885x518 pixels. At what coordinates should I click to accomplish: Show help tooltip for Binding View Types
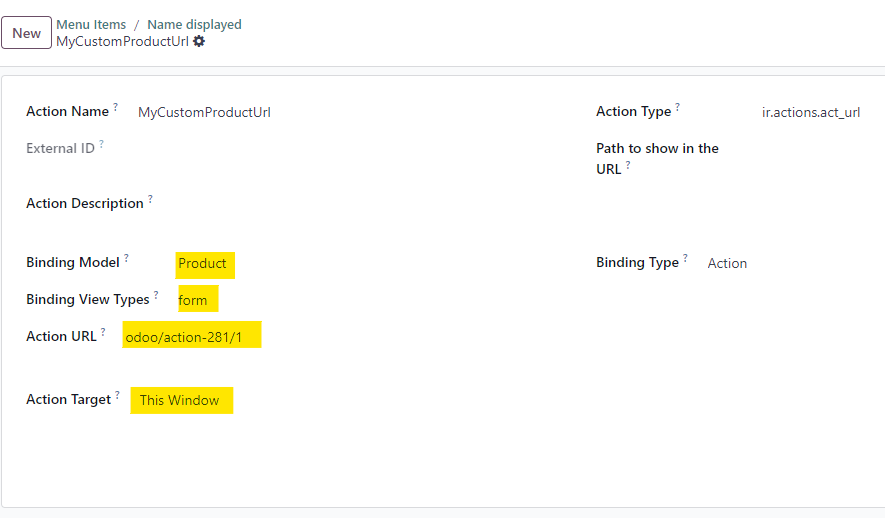[x=156, y=294]
